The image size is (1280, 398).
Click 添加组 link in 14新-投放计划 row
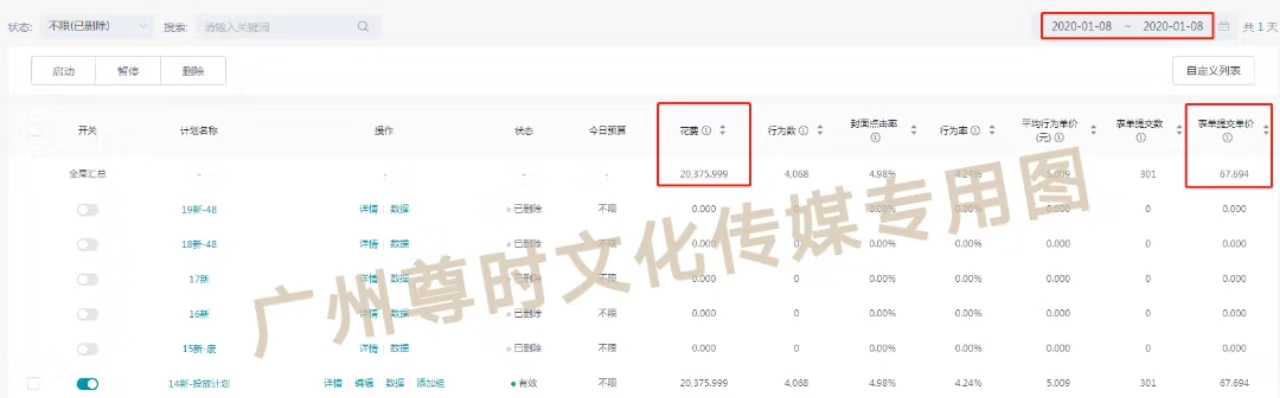coord(430,383)
